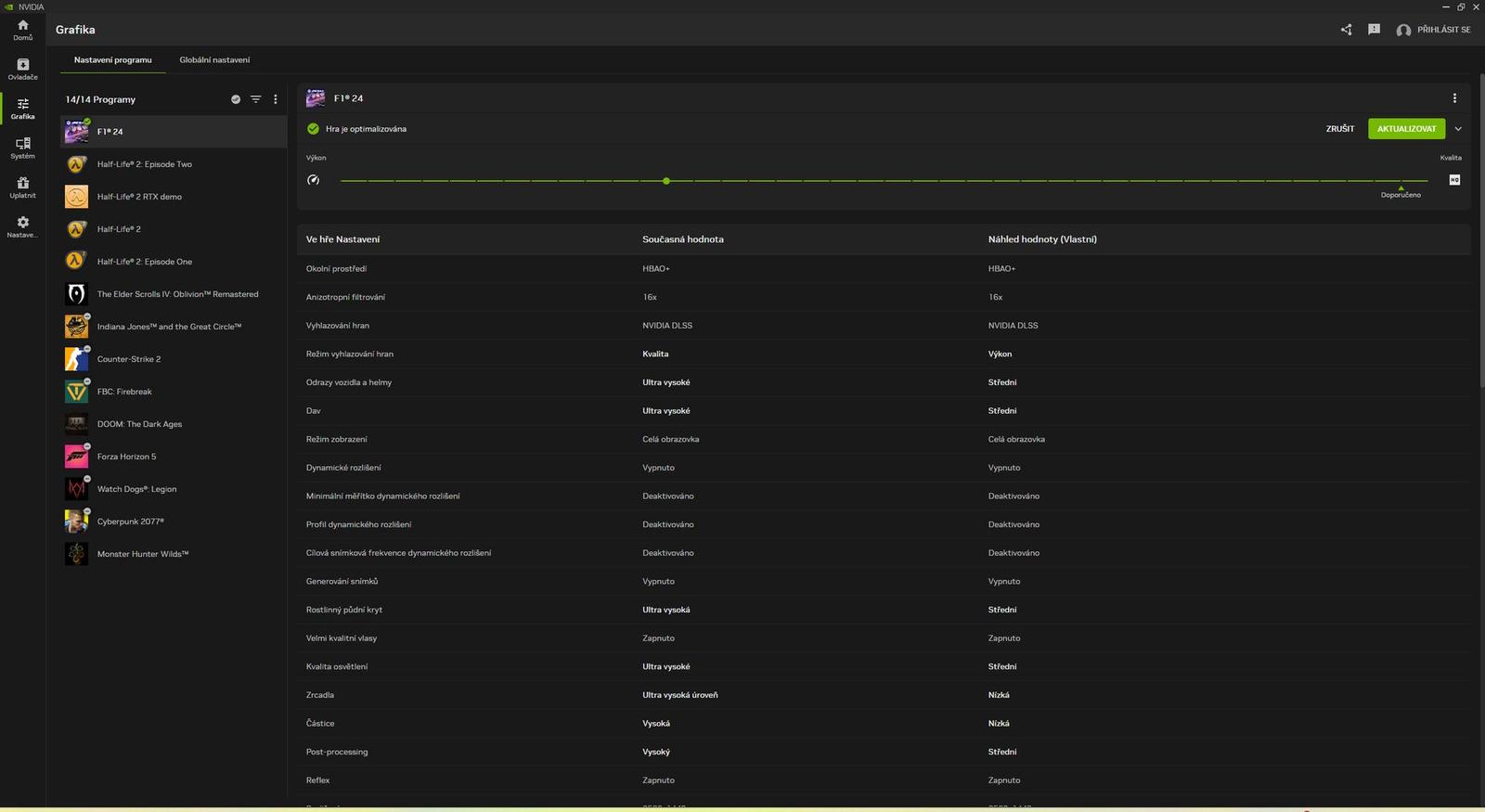Select Monster Hunter Wilds entry

[x=174, y=554]
